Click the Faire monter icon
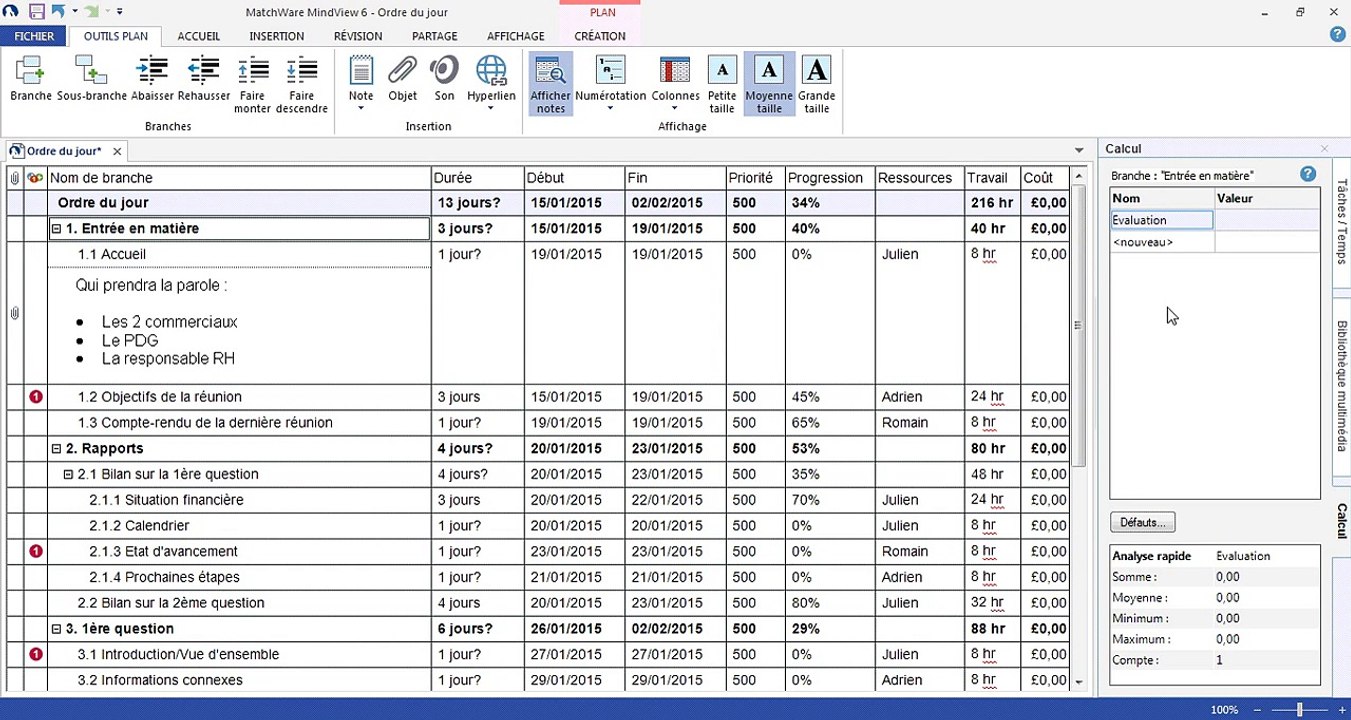This screenshot has height=720, width=1351. tap(253, 78)
